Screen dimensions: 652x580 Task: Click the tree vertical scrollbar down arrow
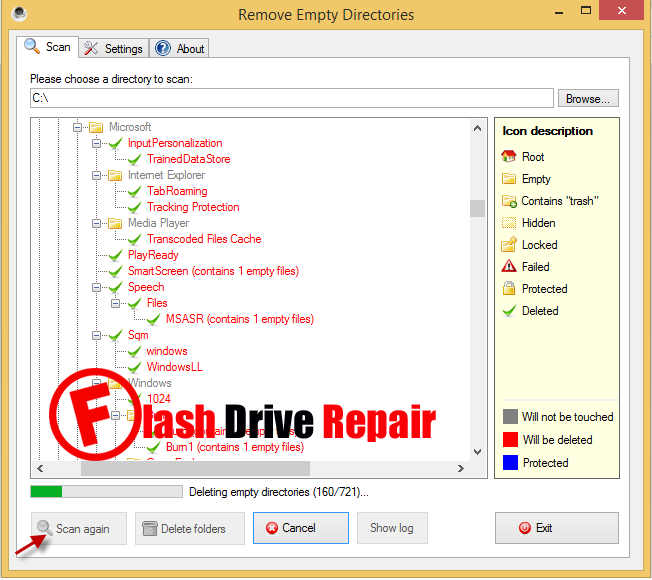(x=477, y=452)
